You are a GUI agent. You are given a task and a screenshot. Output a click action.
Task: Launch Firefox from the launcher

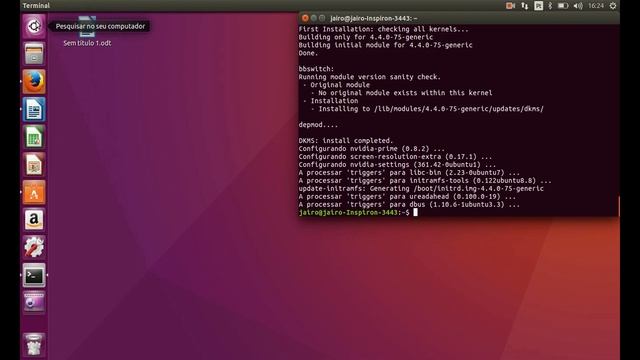click(34, 81)
